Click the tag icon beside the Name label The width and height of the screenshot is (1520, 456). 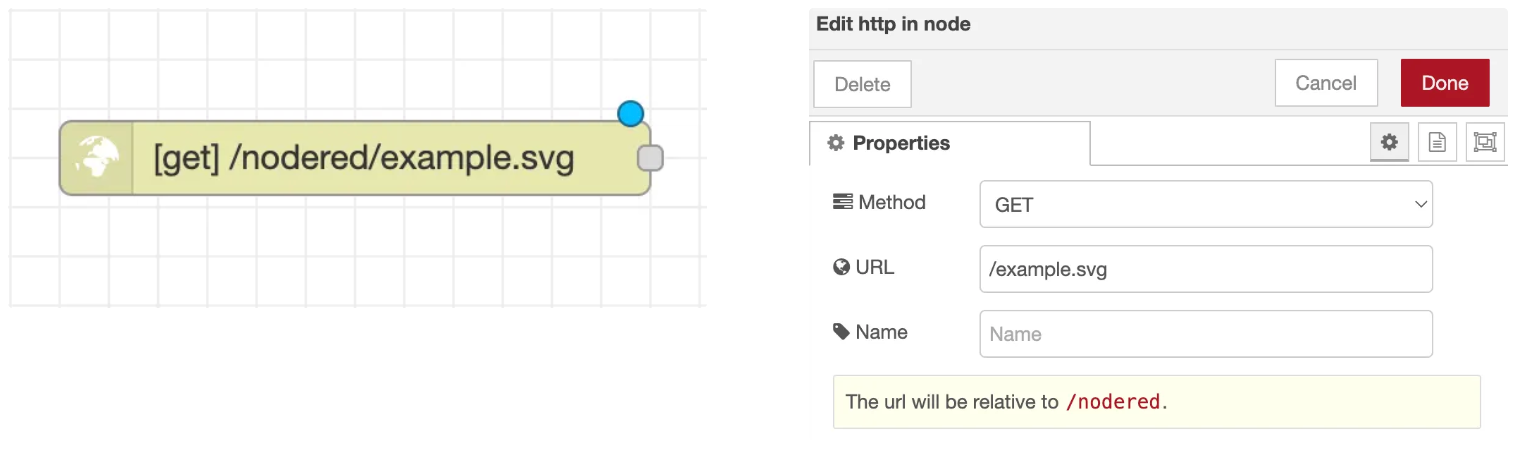click(841, 332)
